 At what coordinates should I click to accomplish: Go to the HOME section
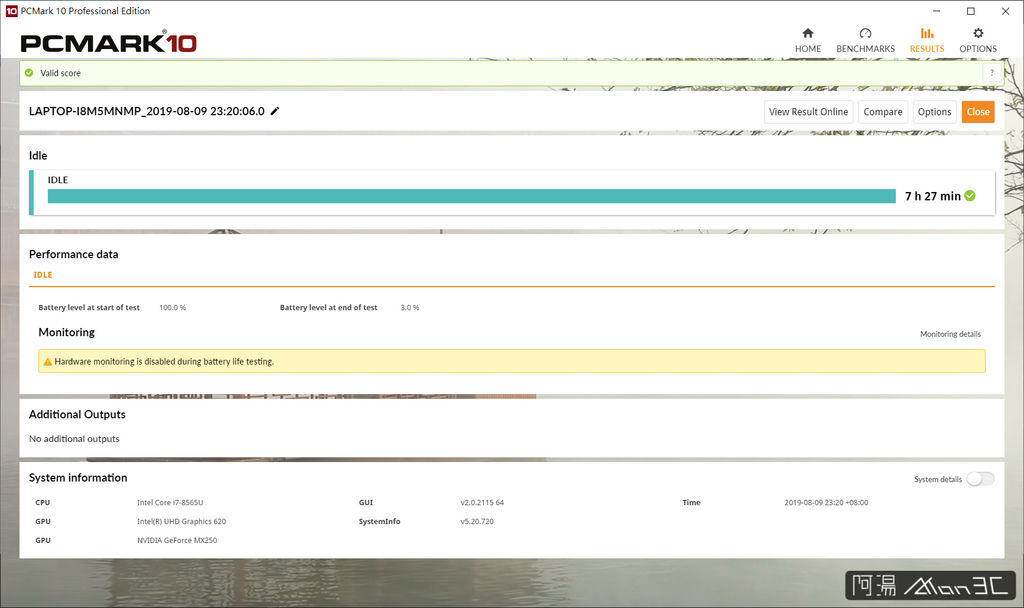(x=808, y=40)
